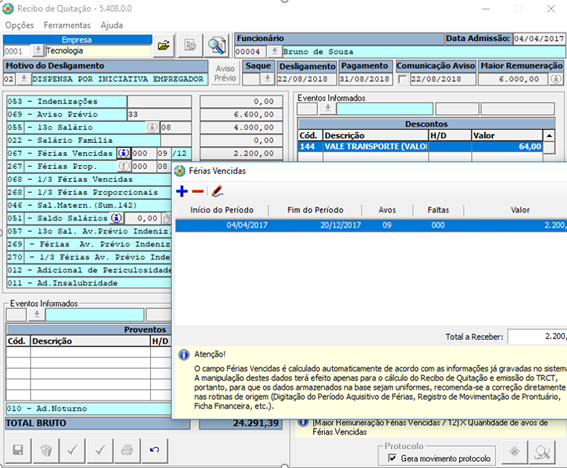Click the magnifier search document icon
Image resolution: width=567 pixels, height=468 pixels.
point(217,46)
